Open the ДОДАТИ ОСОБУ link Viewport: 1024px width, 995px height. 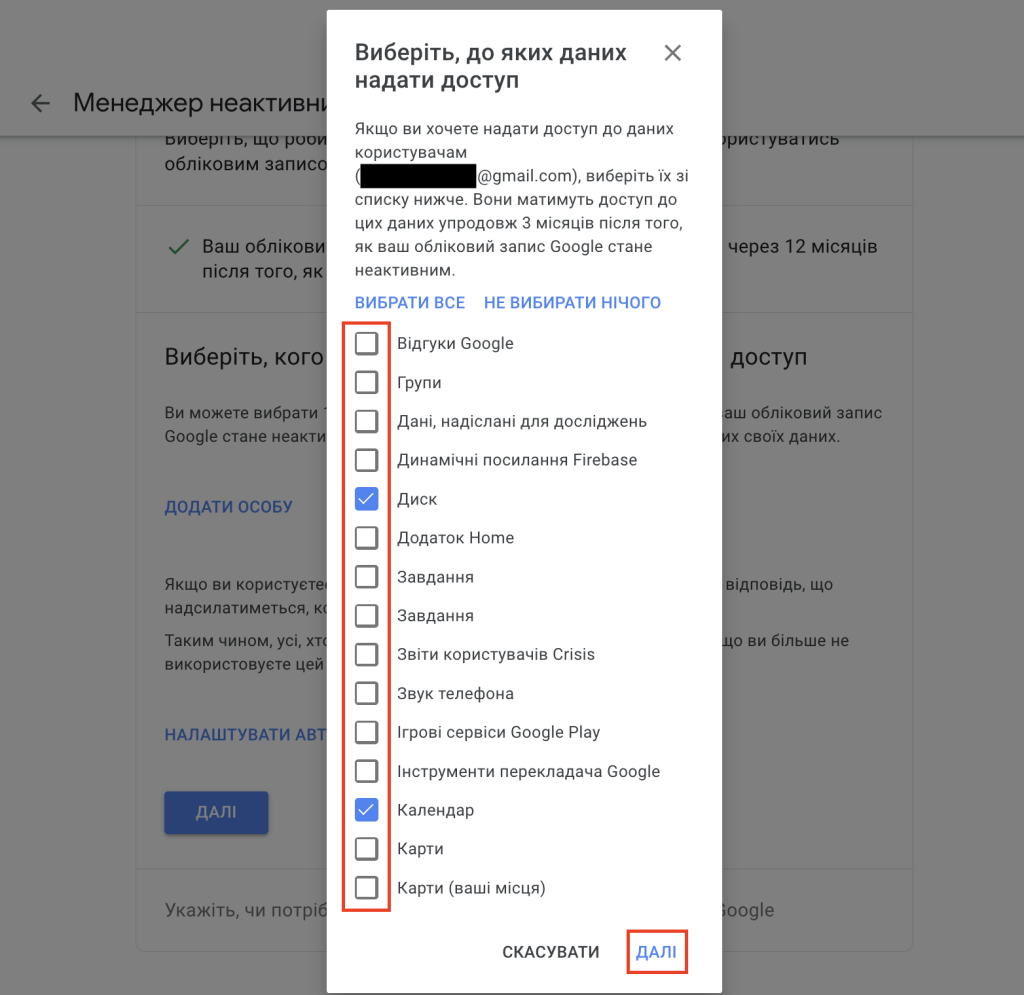tap(229, 507)
